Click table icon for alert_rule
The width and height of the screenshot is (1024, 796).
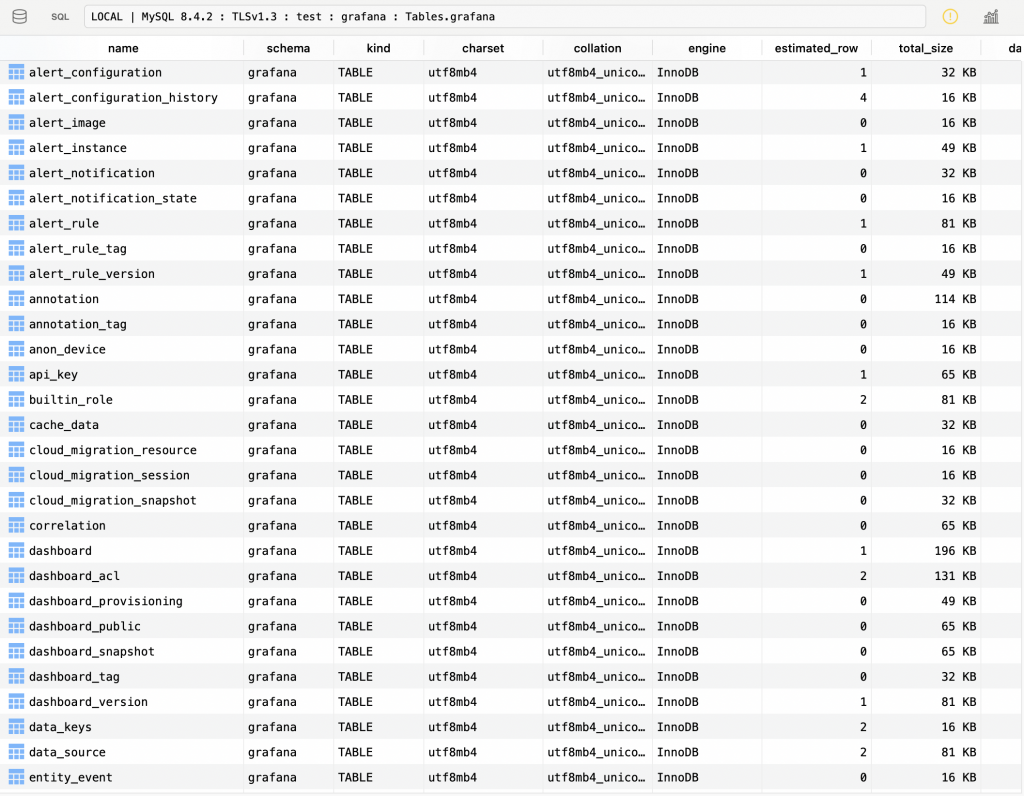click(x=16, y=223)
